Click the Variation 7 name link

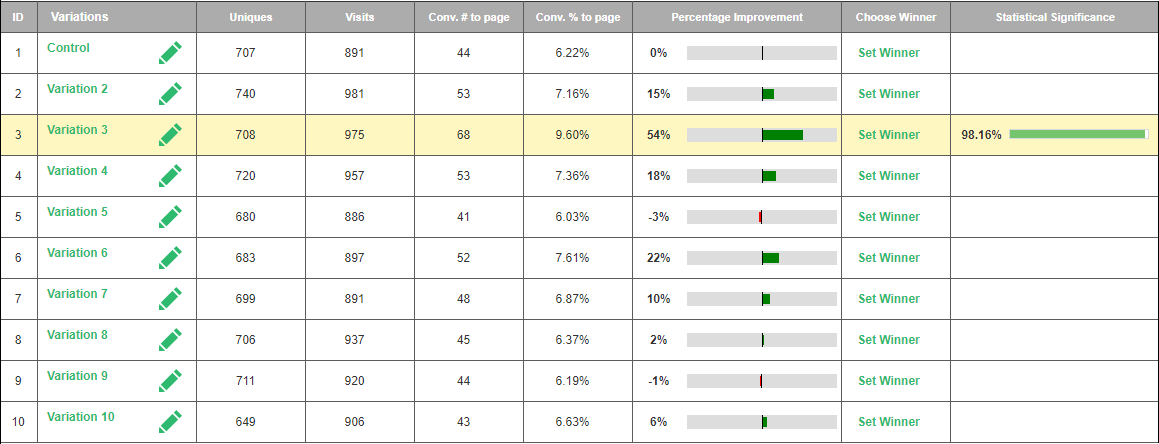pyautogui.click(x=78, y=294)
